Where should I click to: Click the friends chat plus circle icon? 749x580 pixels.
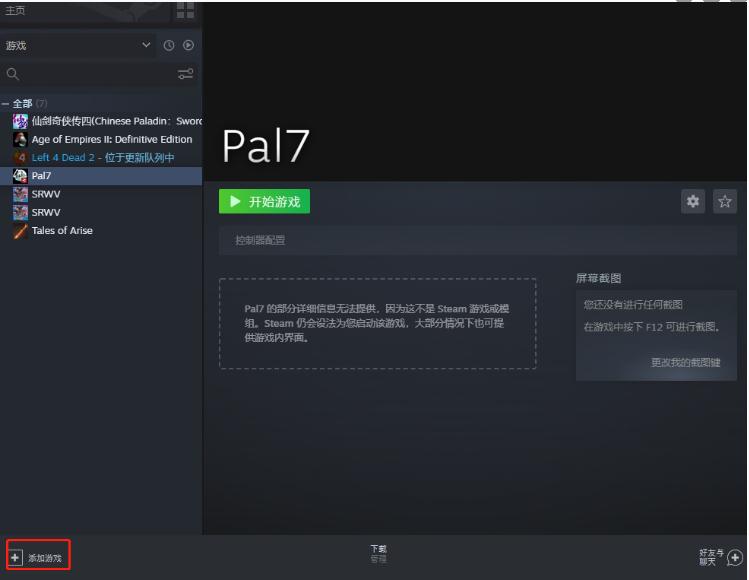click(735, 558)
